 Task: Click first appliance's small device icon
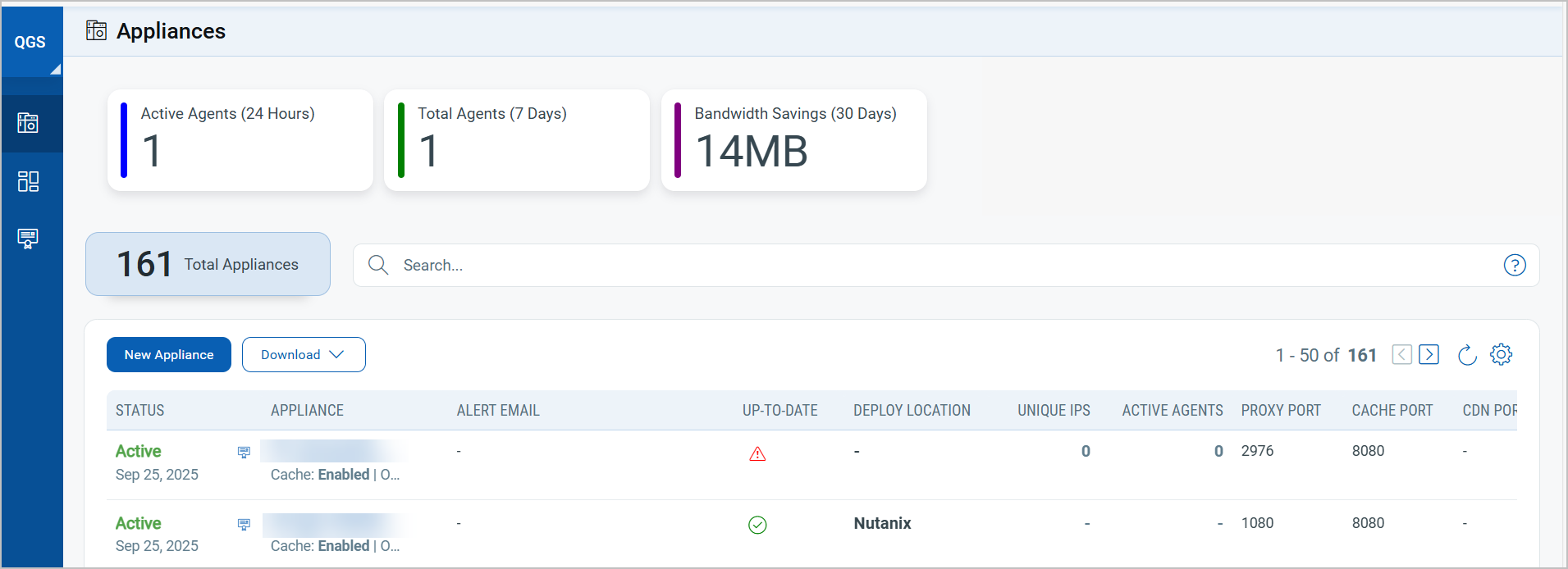click(244, 453)
